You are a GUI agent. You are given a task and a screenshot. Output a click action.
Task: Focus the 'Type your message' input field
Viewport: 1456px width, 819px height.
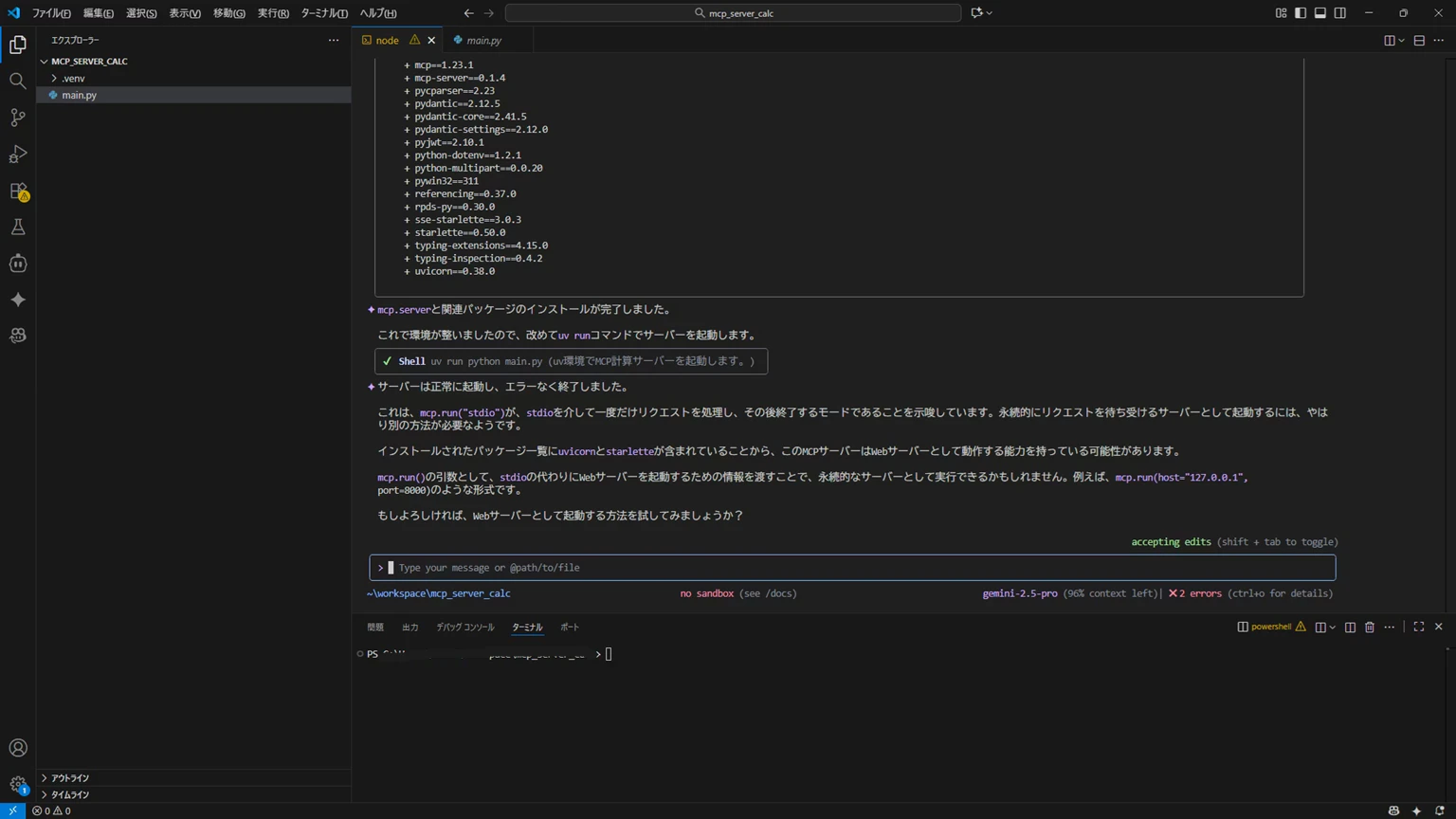(x=852, y=568)
